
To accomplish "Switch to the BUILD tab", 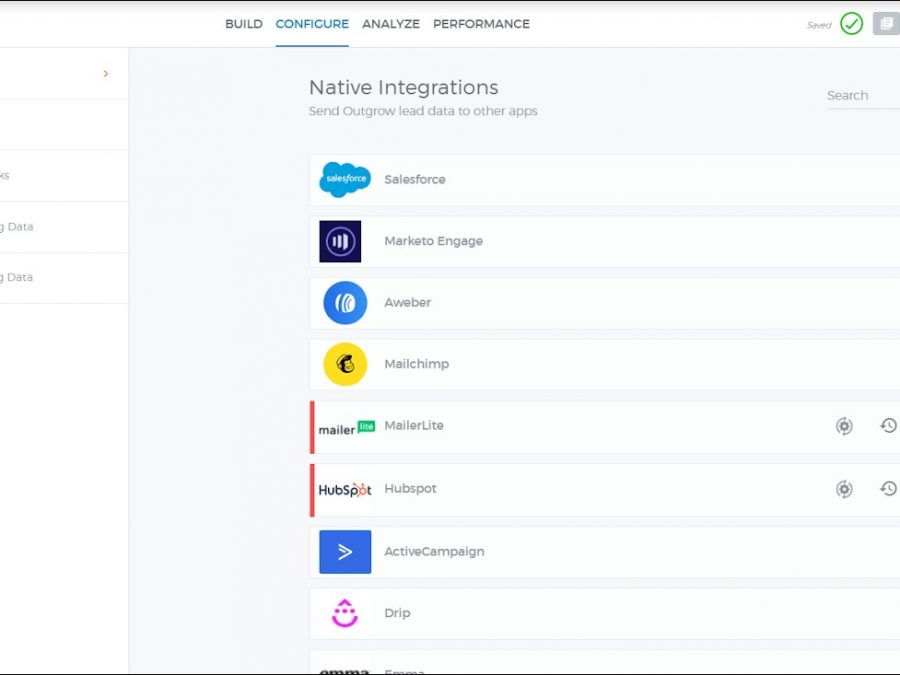I will [243, 24].
